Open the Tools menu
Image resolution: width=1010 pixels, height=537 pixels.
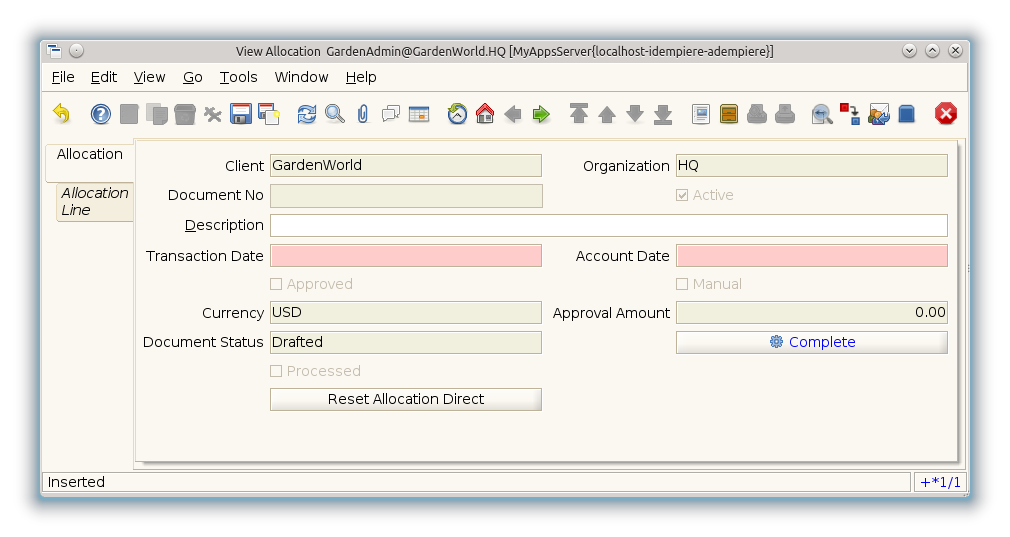(x=238, y=77)
